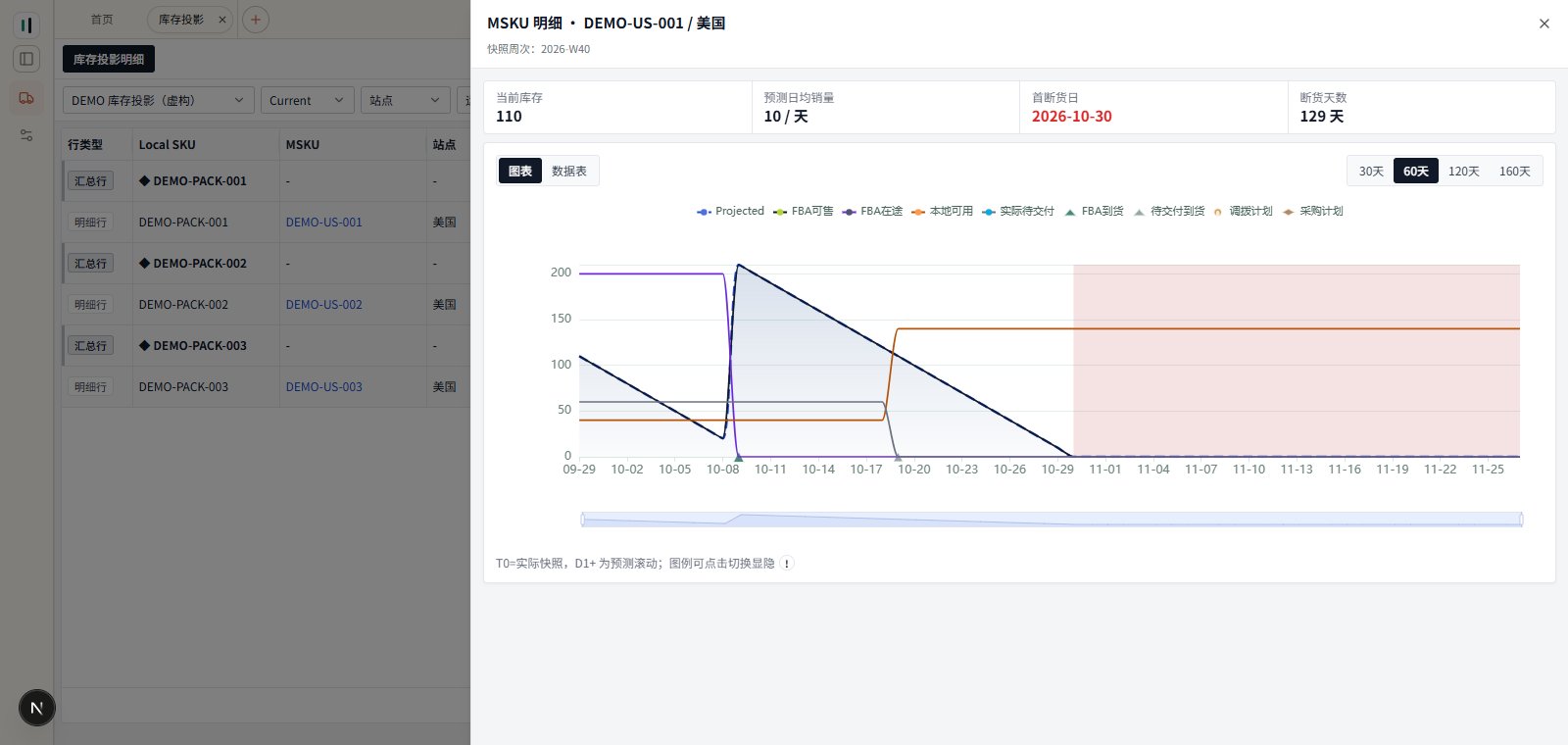Open the Current snapshot dropdown
This screenshot has width=1568, height=745.
308,100
